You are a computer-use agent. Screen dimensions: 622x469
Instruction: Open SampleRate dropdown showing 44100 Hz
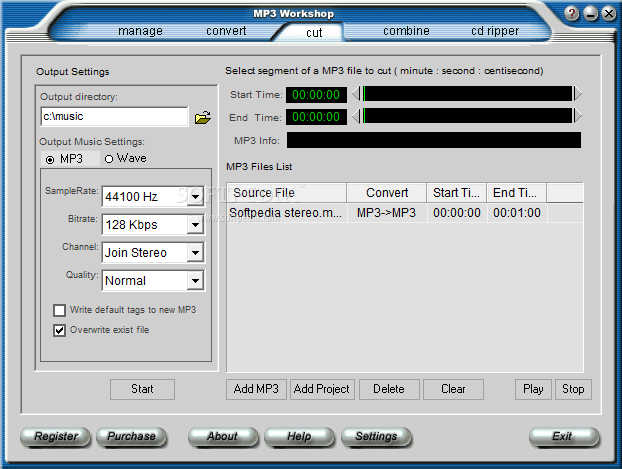point(195,196)
